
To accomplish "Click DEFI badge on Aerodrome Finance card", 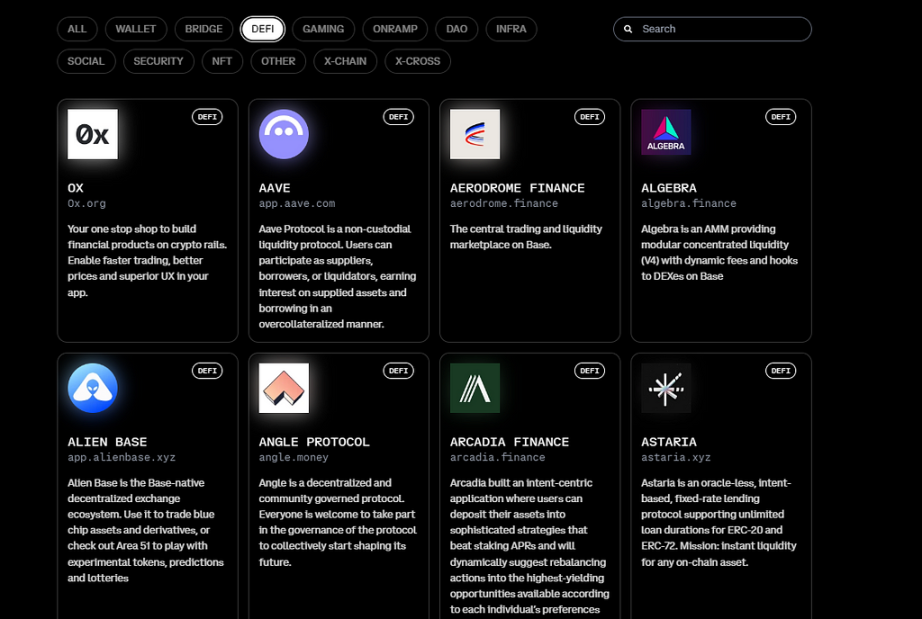I will 589,117.
